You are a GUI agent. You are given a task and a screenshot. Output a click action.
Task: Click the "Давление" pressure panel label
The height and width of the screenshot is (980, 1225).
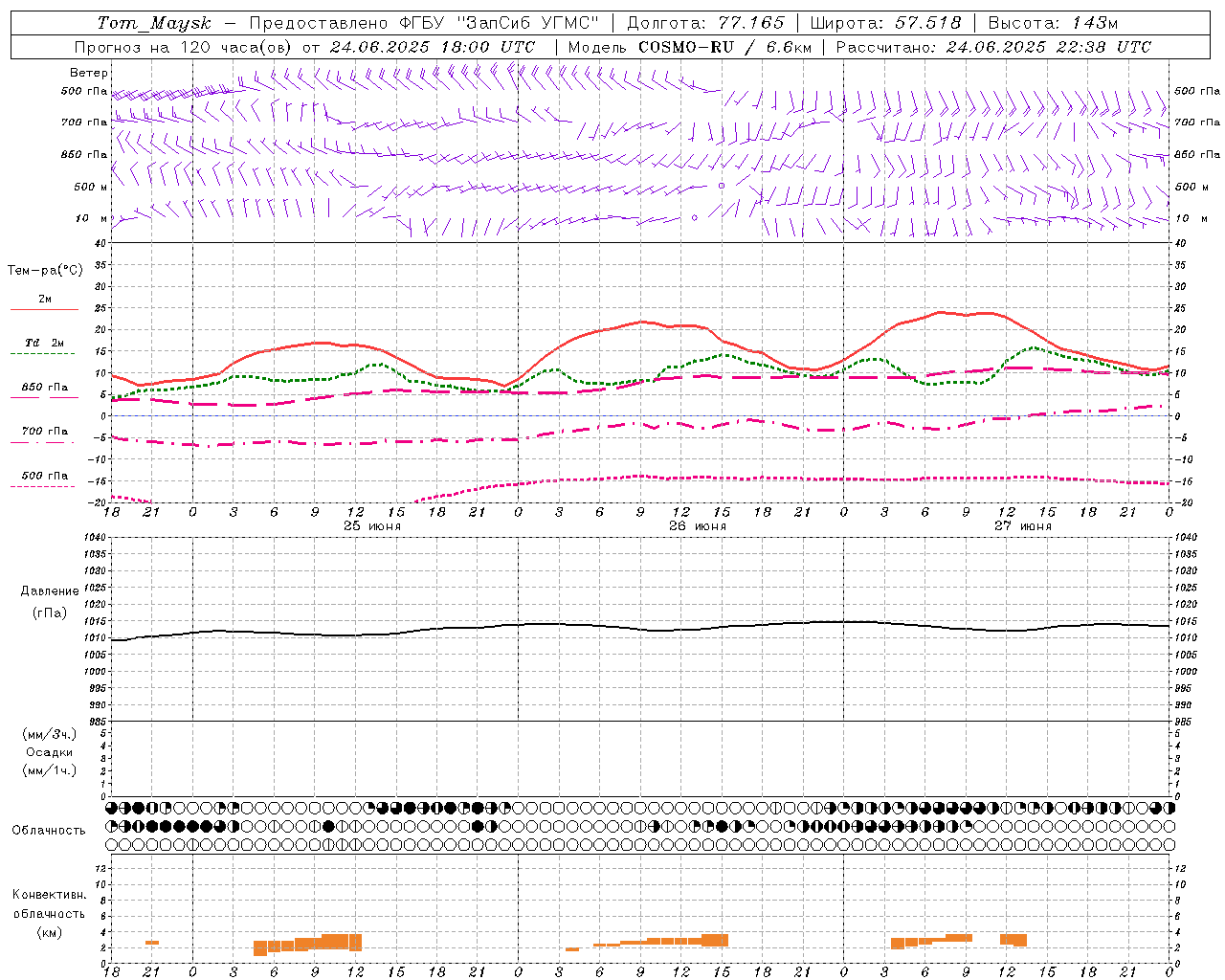[50, 591]
